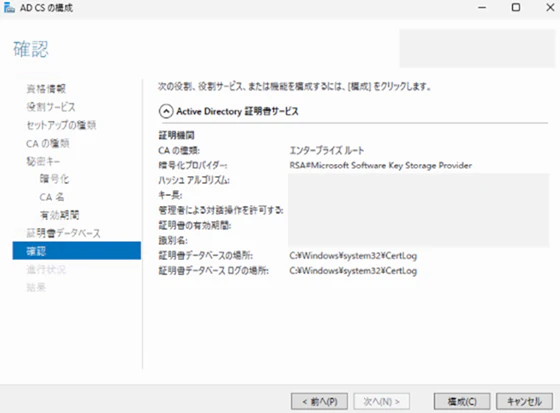Screen dimensions: 560x413
Task: Click the 証明書データベースの場所 path value
Action: click(x=353, y=256)
